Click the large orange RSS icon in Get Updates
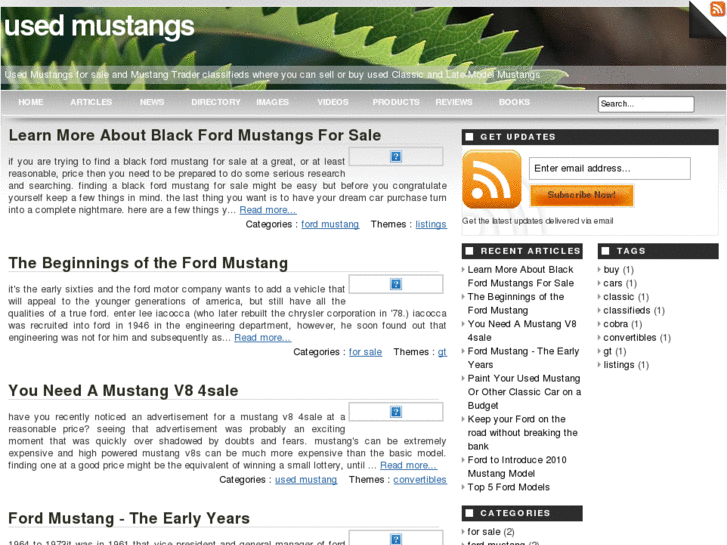Screen dimensions: 727x545 click(x=491, y=179)
